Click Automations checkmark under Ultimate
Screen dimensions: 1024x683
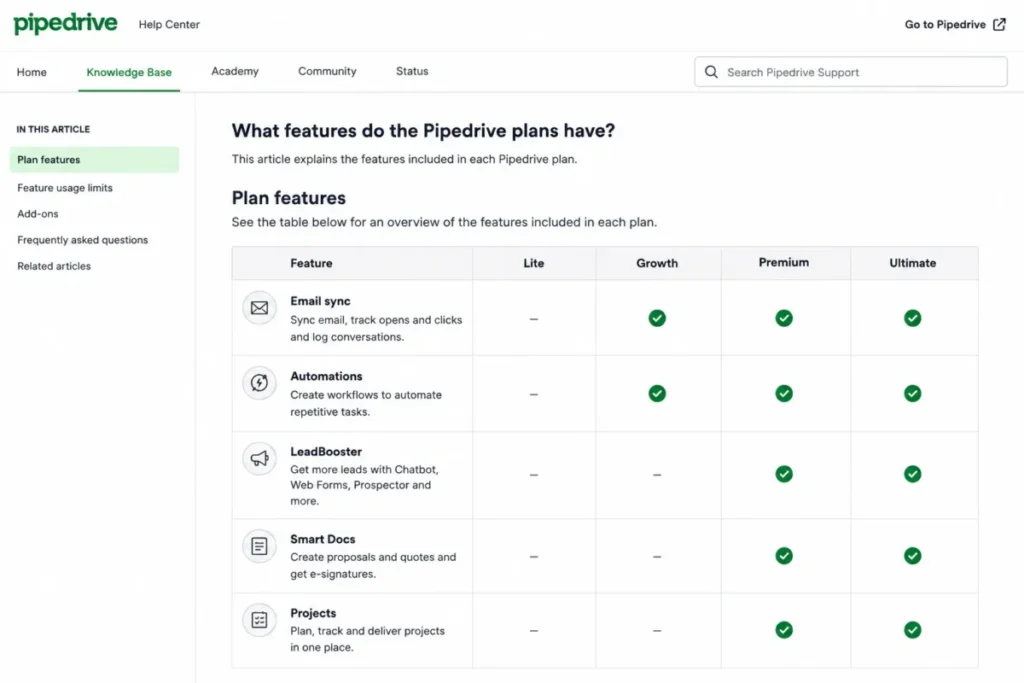point(912,394)
